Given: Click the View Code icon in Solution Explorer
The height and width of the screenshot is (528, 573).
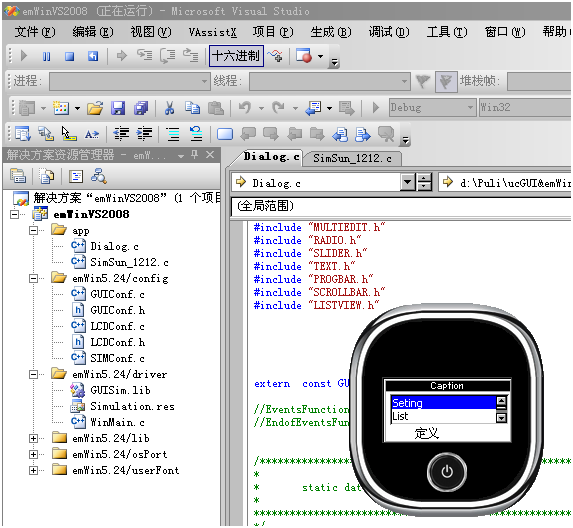Looking at the screenshot, I should point(76,176).
